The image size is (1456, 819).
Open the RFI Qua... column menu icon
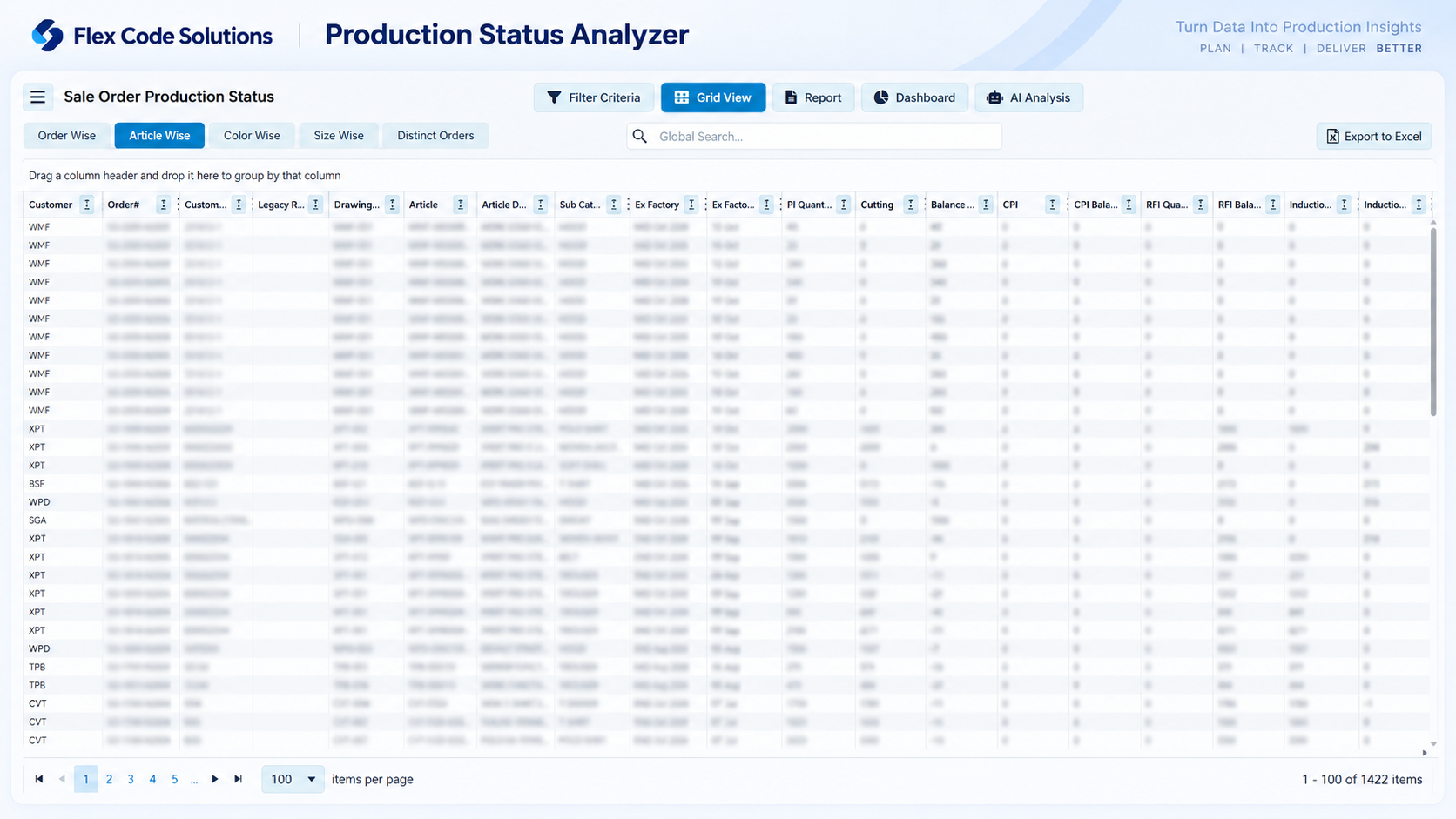(x=1201, y=205)
